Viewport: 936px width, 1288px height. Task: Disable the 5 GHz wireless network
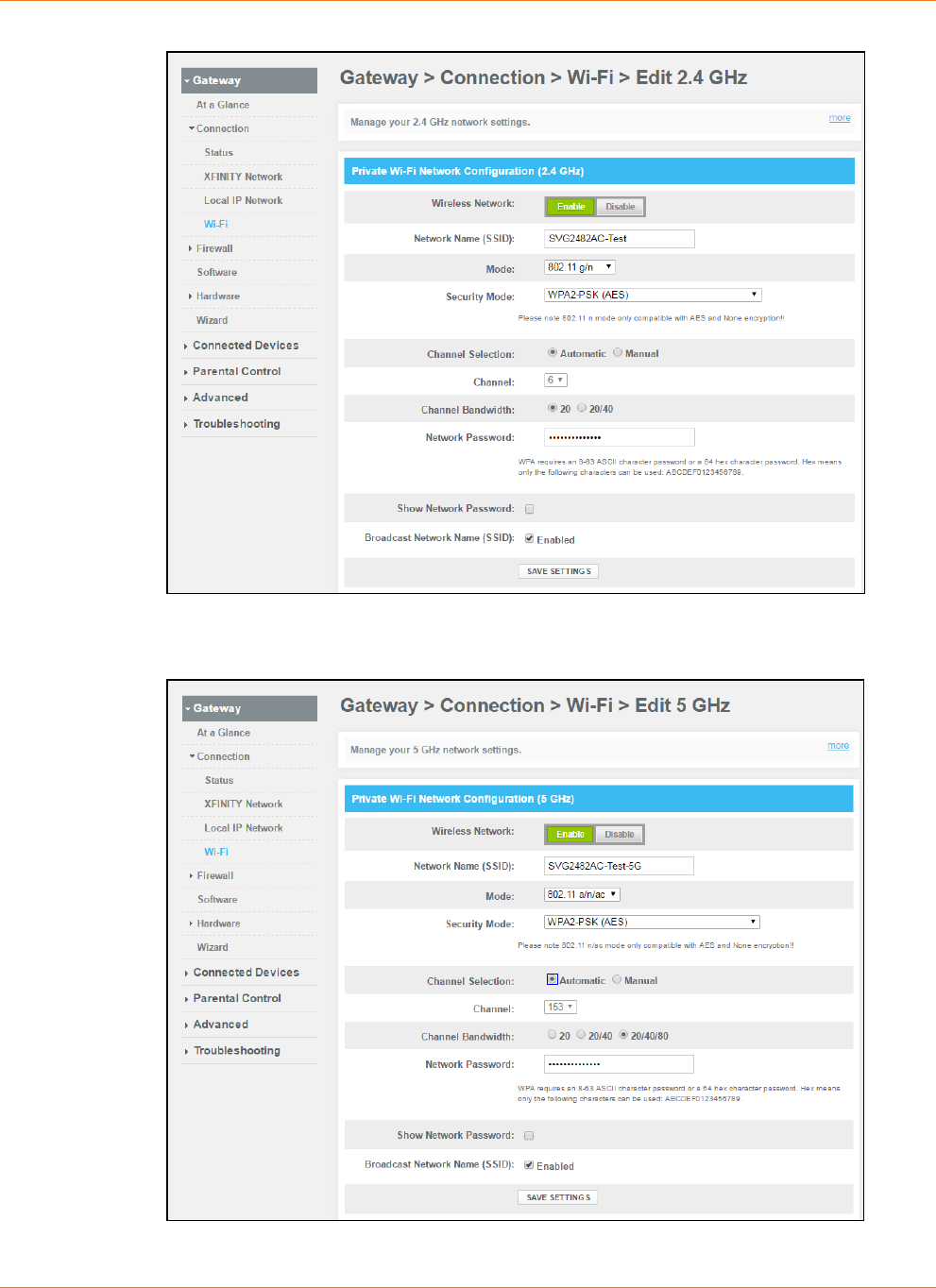(620, 835)
